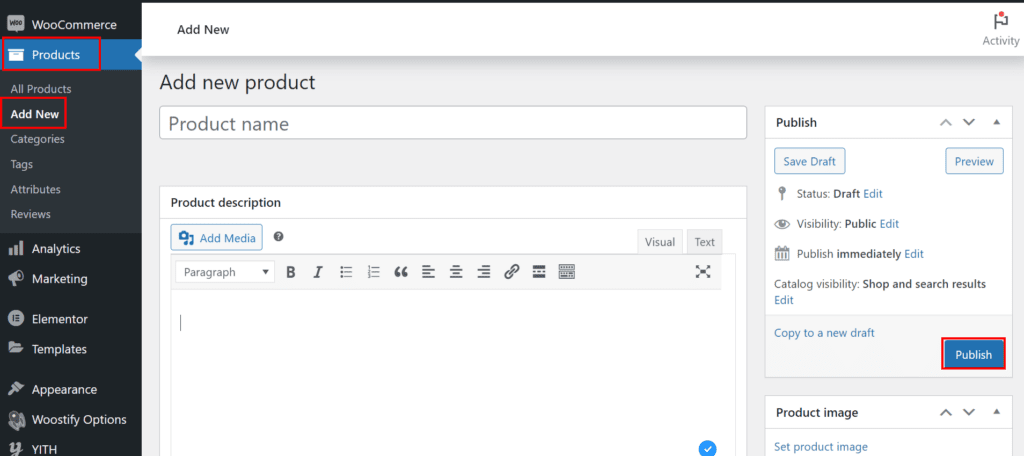The height and width of the screenshot is (456, 1024).
Task: Move Publish panel down
Action: pyautogui.click(x=969, y=122)
